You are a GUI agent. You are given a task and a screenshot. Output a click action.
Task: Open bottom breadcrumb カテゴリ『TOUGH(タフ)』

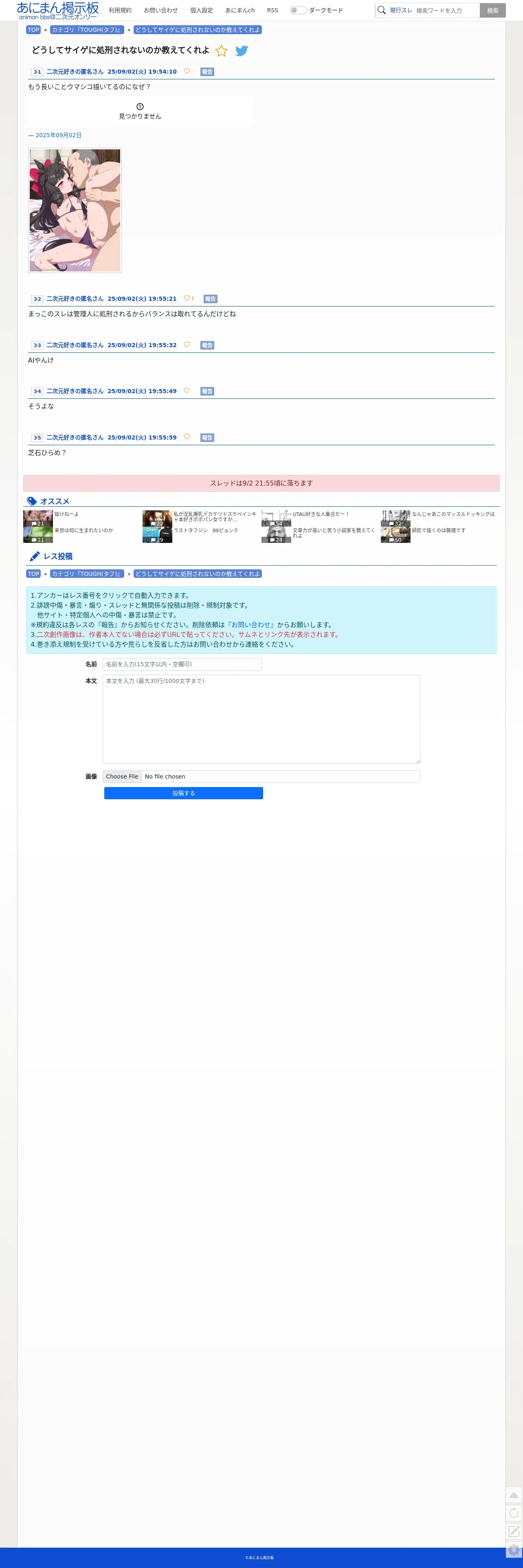(x=87, y=574)
